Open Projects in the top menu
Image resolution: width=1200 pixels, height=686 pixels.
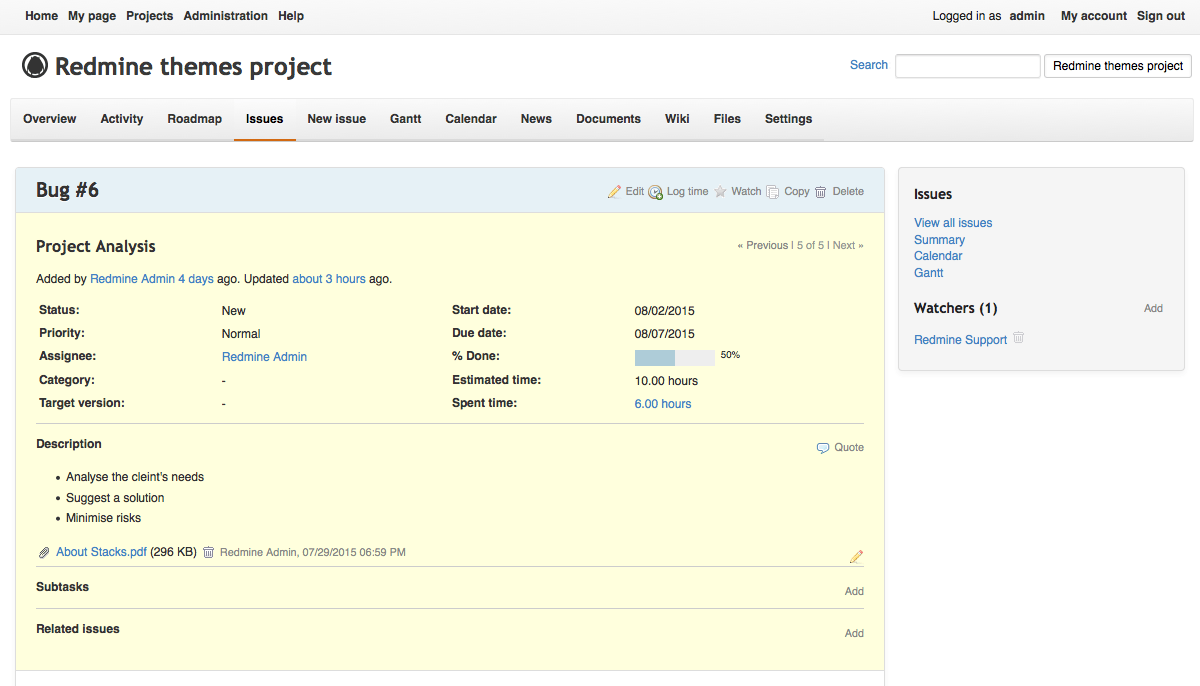pyautogui.click(x=150, y=16)
